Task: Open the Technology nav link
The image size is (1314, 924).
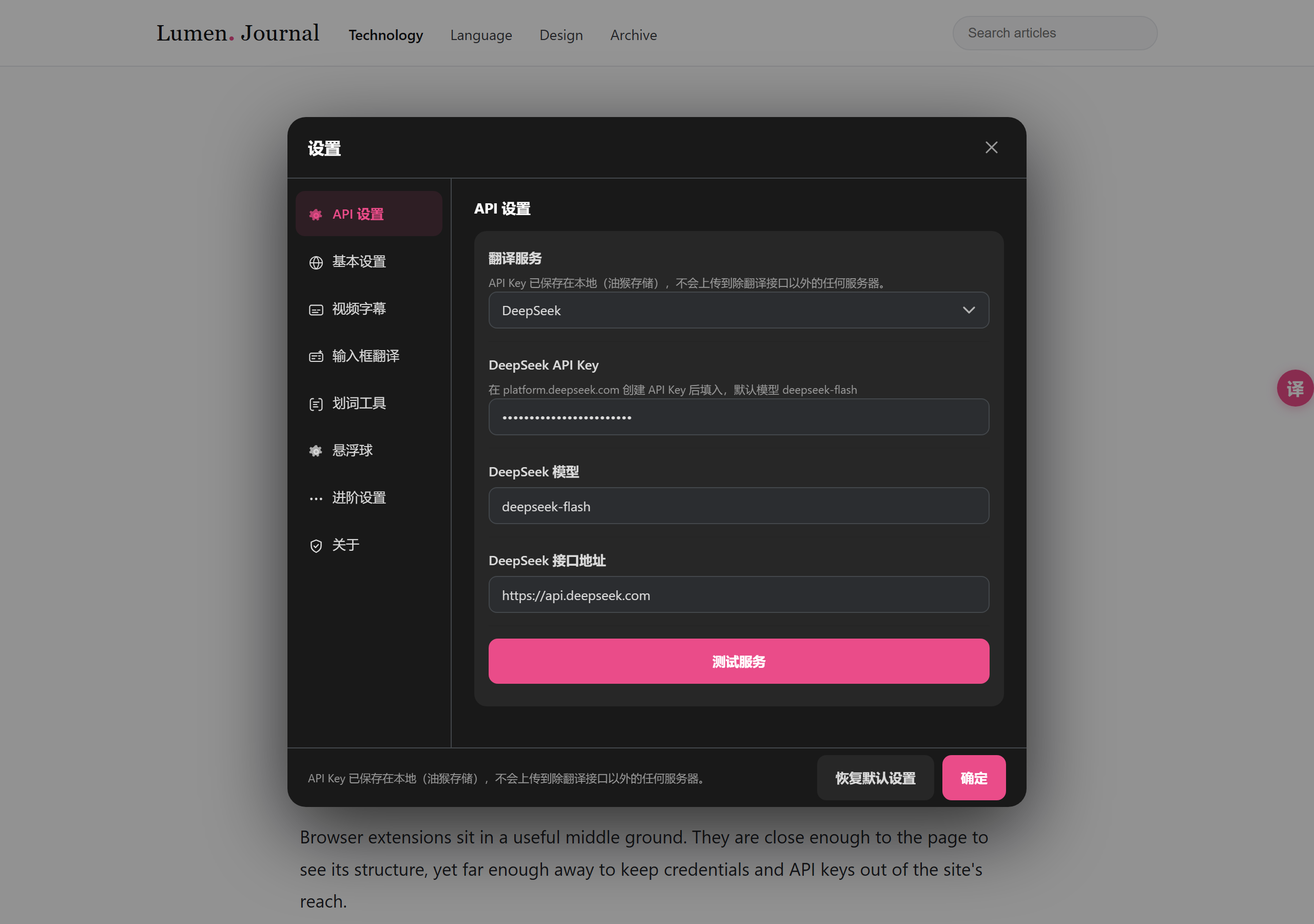Action: 385,35
